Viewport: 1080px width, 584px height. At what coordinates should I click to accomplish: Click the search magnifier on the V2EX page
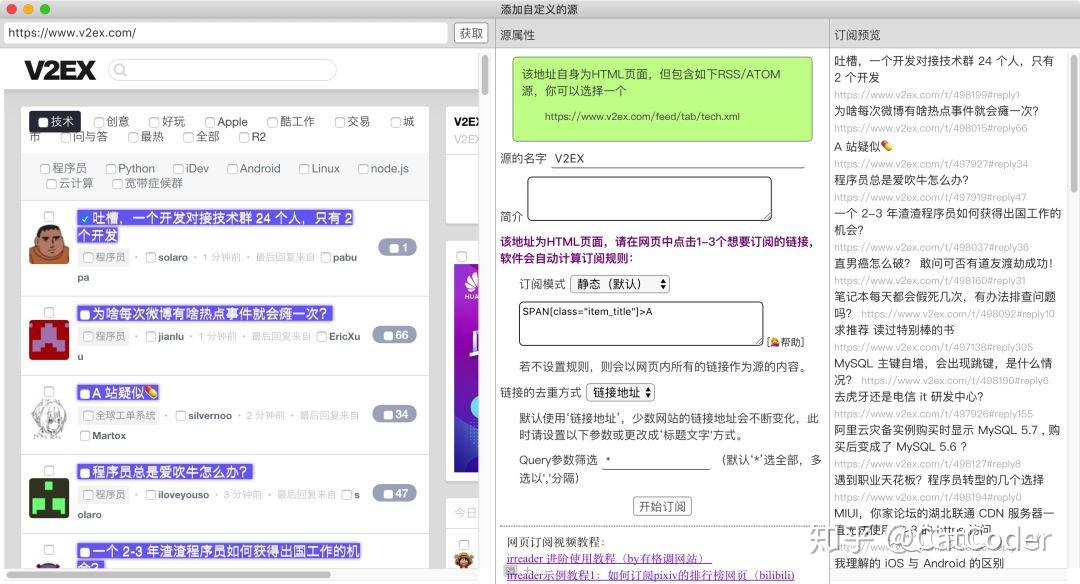pos(121,70)
